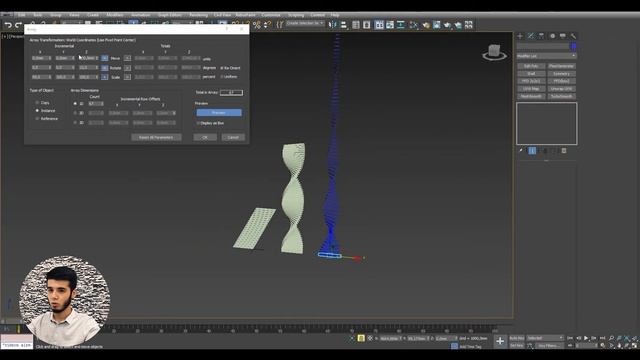640x360 pixels.
Task: Open the Material Editor icon
Action: tap(414, 25)
